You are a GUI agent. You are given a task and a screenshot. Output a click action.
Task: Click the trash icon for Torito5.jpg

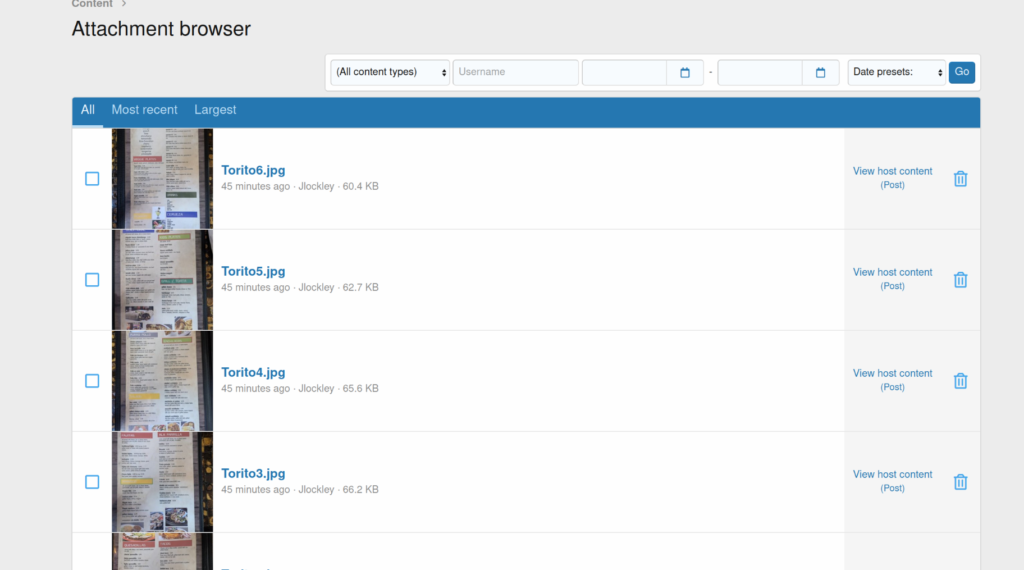point(960,280)
